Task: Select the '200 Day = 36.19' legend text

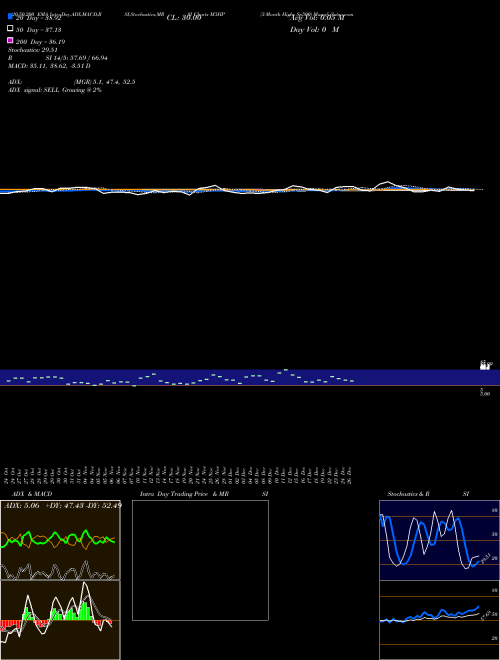Action: click(x=40, y=42)
